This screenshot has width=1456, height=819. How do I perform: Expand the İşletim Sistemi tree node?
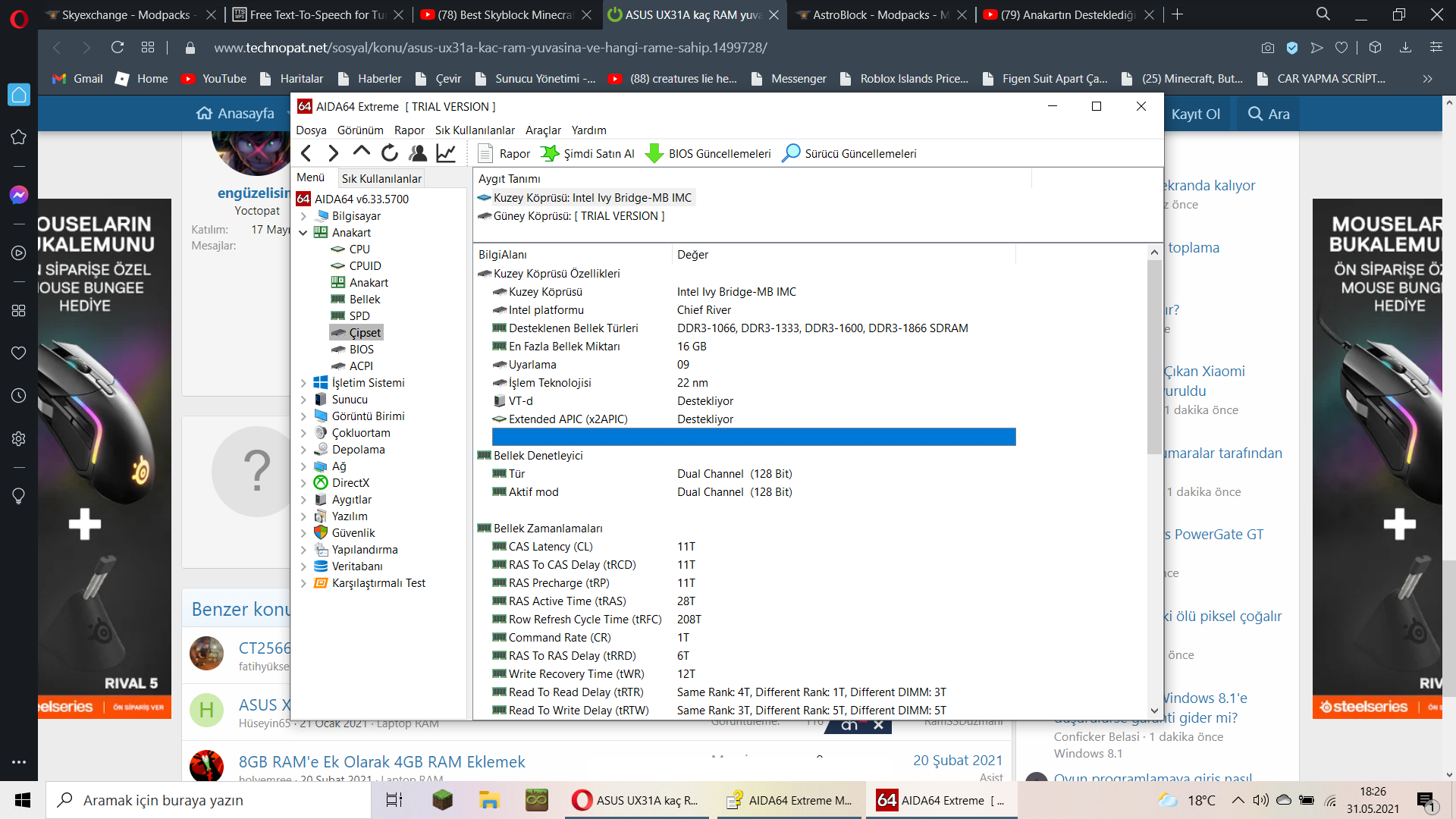[x=303, y=383]
